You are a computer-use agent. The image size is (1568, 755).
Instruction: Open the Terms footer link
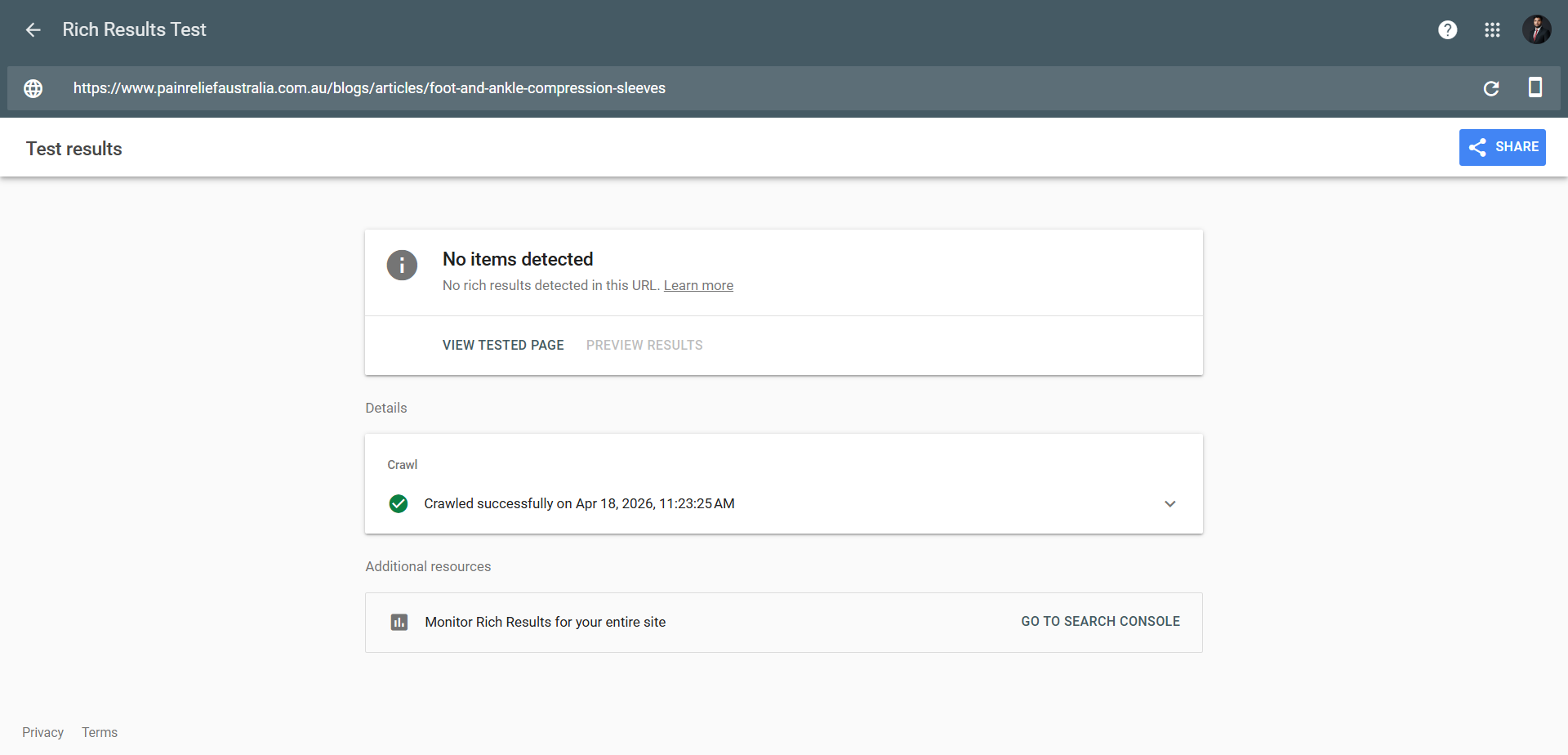(x=100, y=733)
